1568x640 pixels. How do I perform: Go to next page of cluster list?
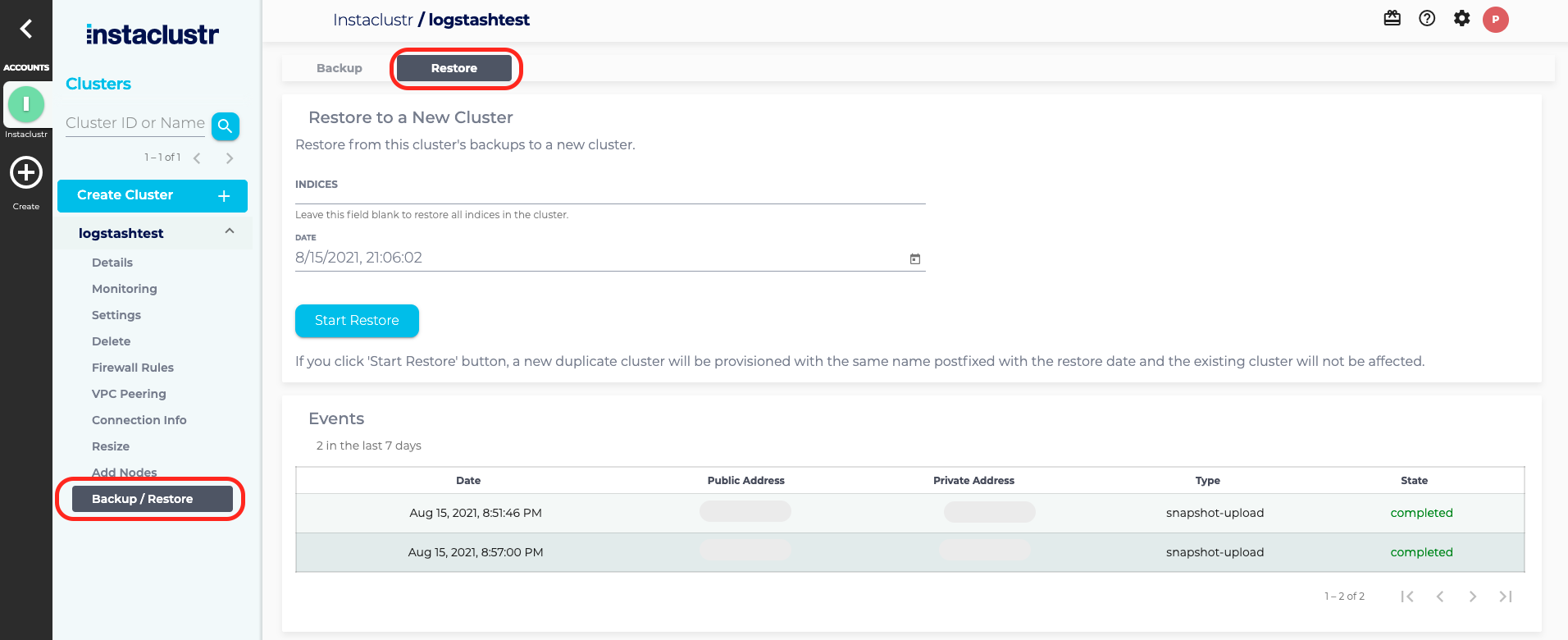tap(230, 158)
